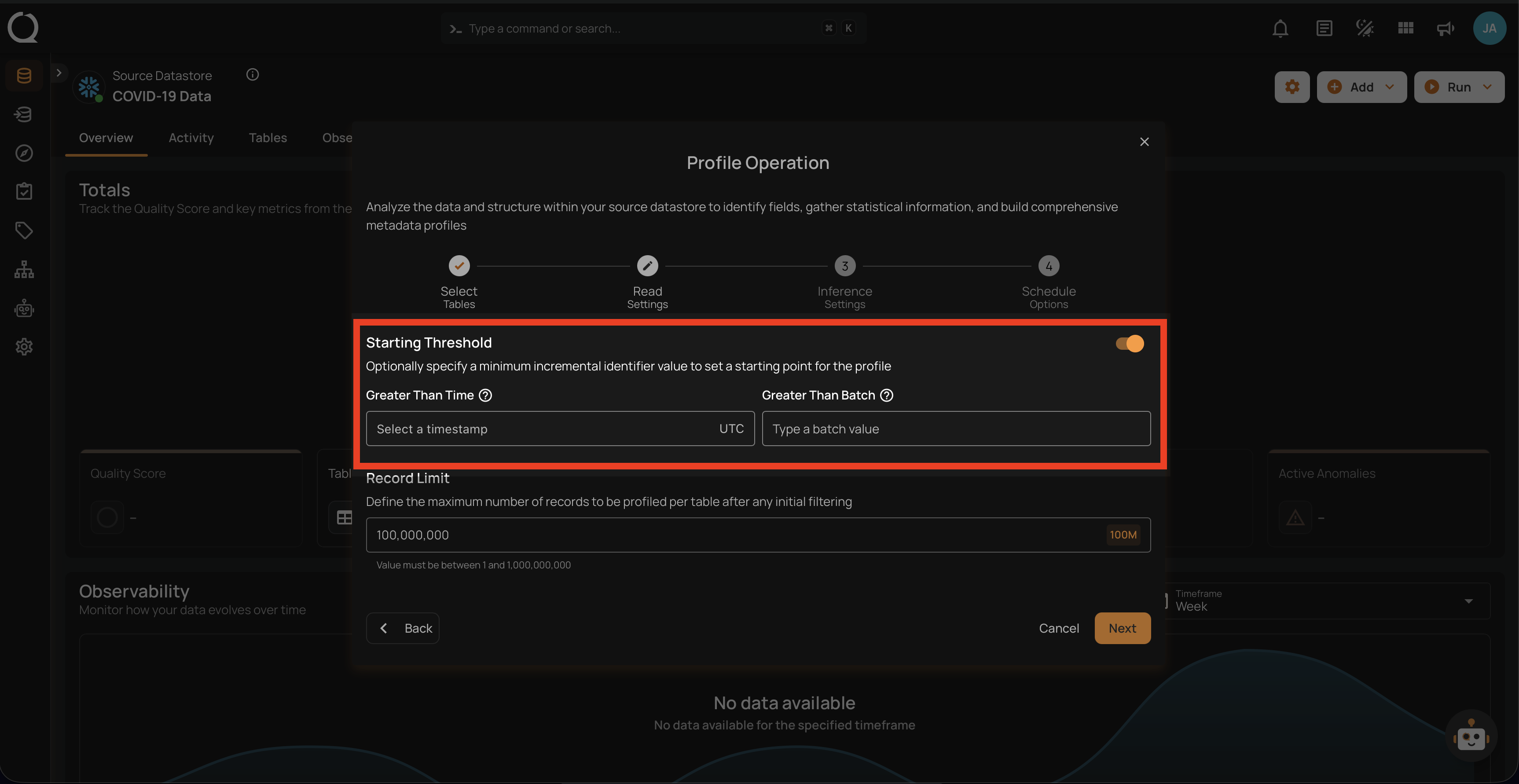Open the Tables tab
Viewport: 1519px width, 784px height.
(268, 137)
